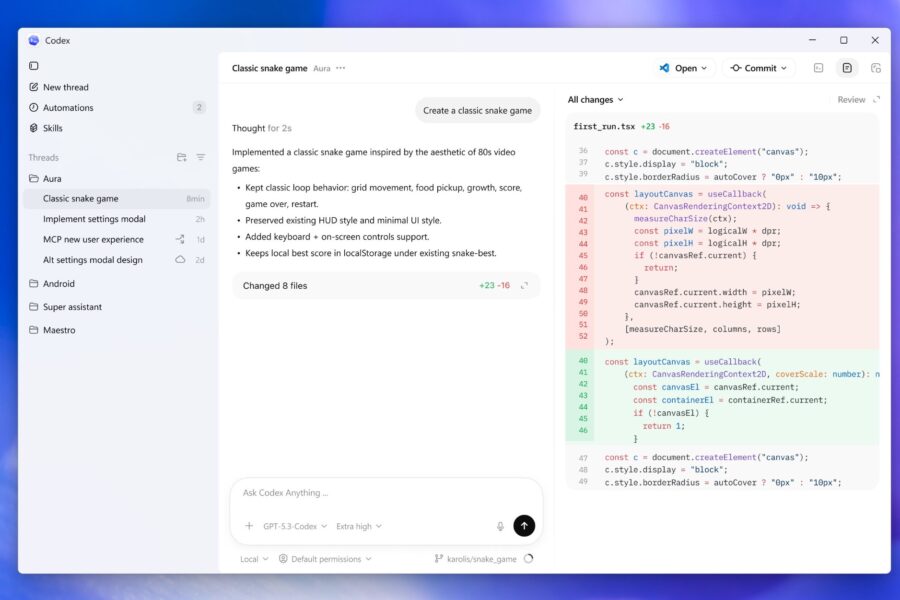Click the plus icon to attach context
This screenshot has width=900, height=600.
248,526
